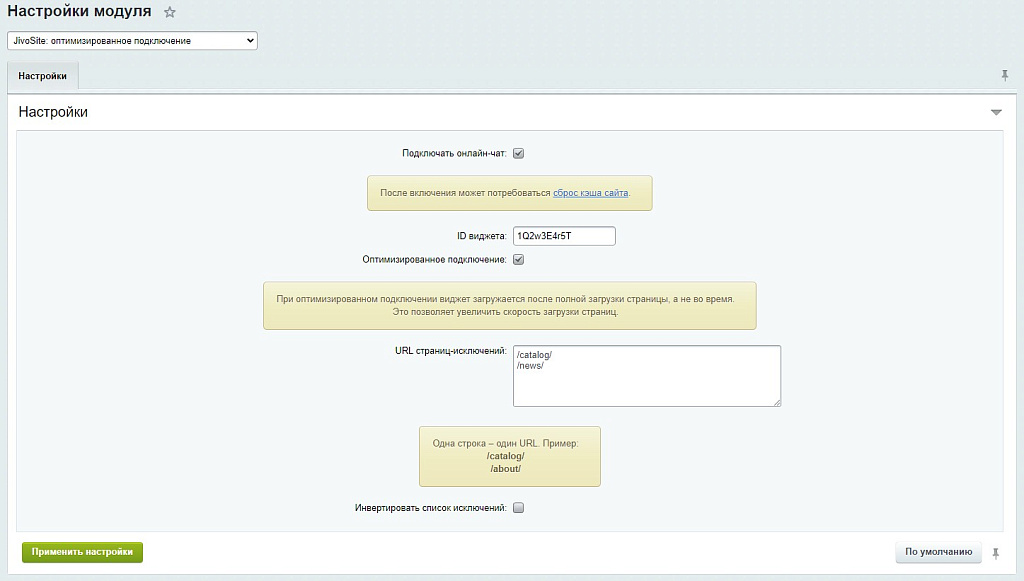The height and width of the screenshot is (581, 1024).
Task: Collapse the Настройки section with arrow
Action: 996,112
